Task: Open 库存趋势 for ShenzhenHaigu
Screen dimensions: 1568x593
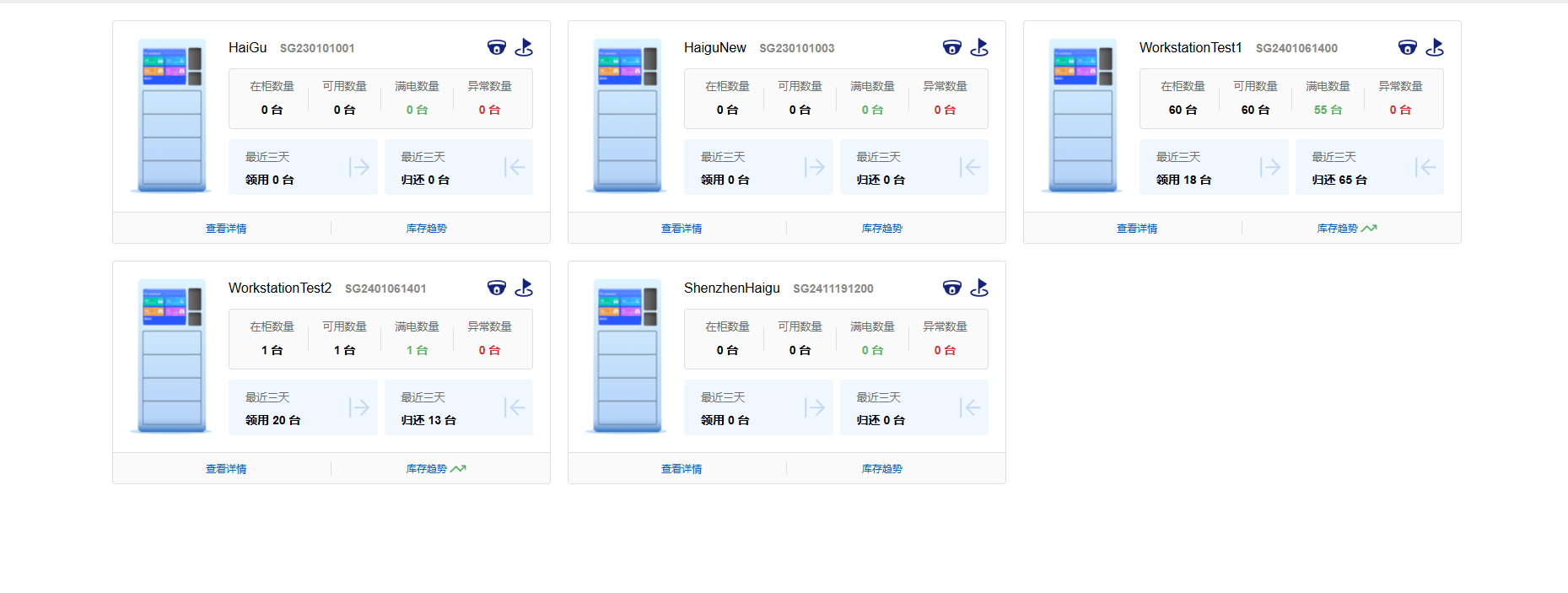Action: [x=881, y=469]
